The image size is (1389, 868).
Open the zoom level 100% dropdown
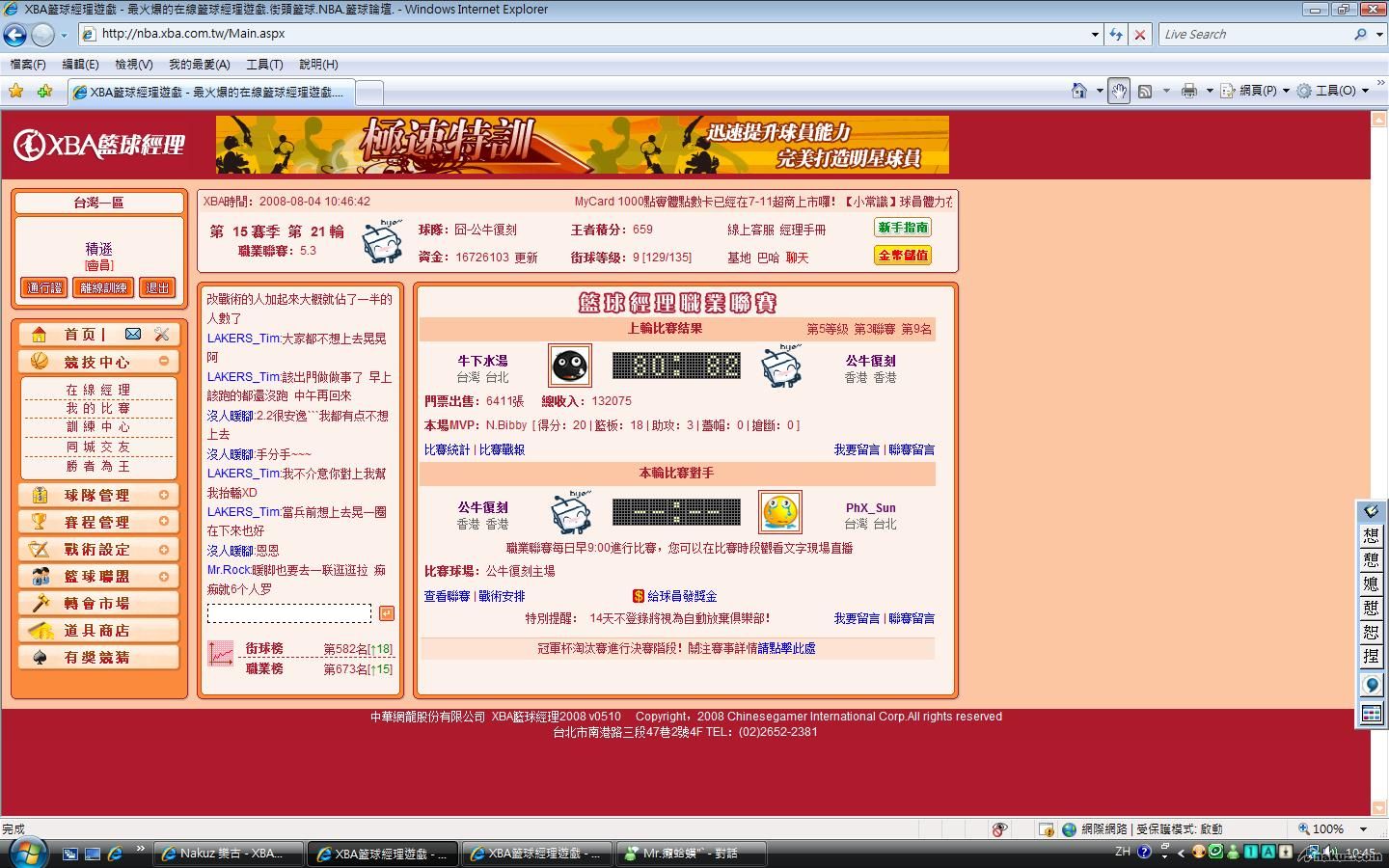(1364, 828)
